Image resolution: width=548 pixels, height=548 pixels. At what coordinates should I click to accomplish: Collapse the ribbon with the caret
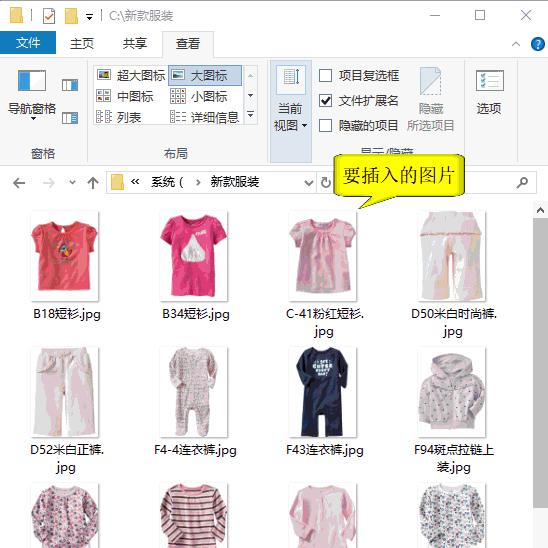point(516,44)
